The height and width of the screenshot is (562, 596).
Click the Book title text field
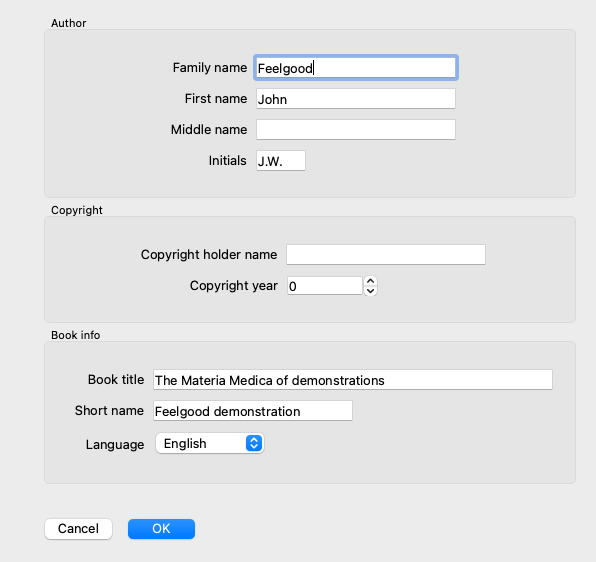(x=353, y=380)
